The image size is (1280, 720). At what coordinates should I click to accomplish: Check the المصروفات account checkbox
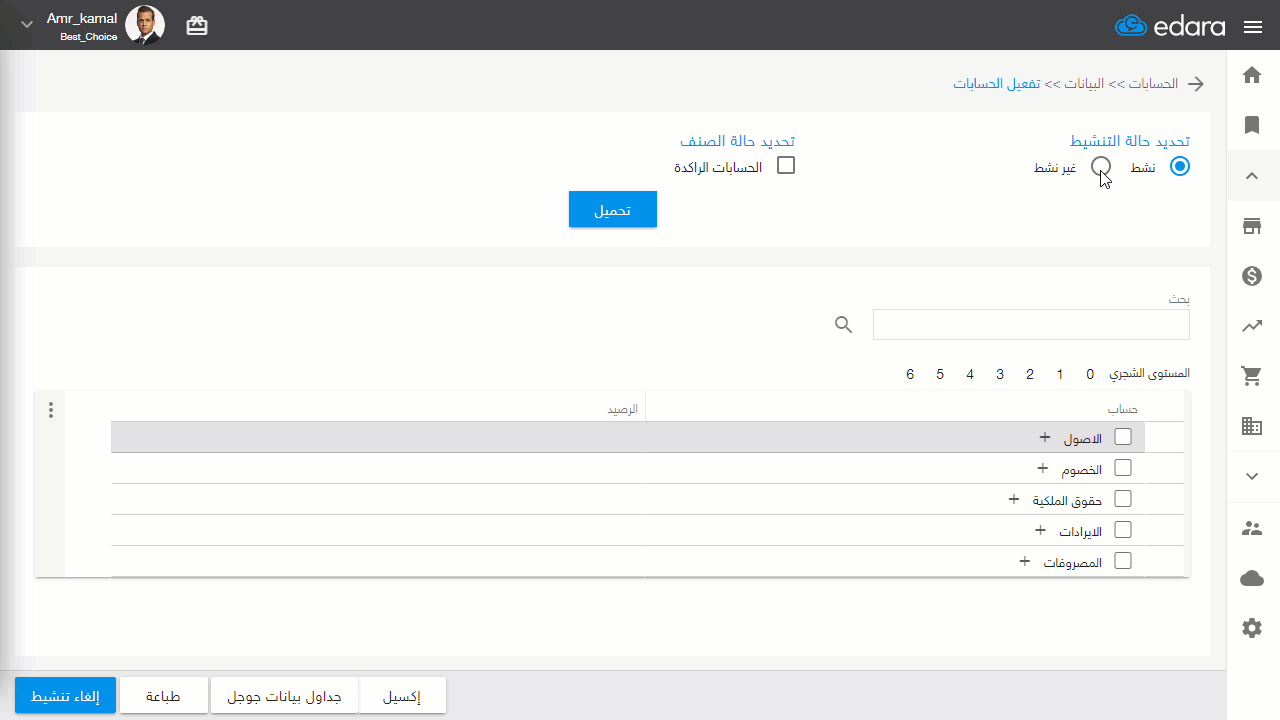[1123, 561]
